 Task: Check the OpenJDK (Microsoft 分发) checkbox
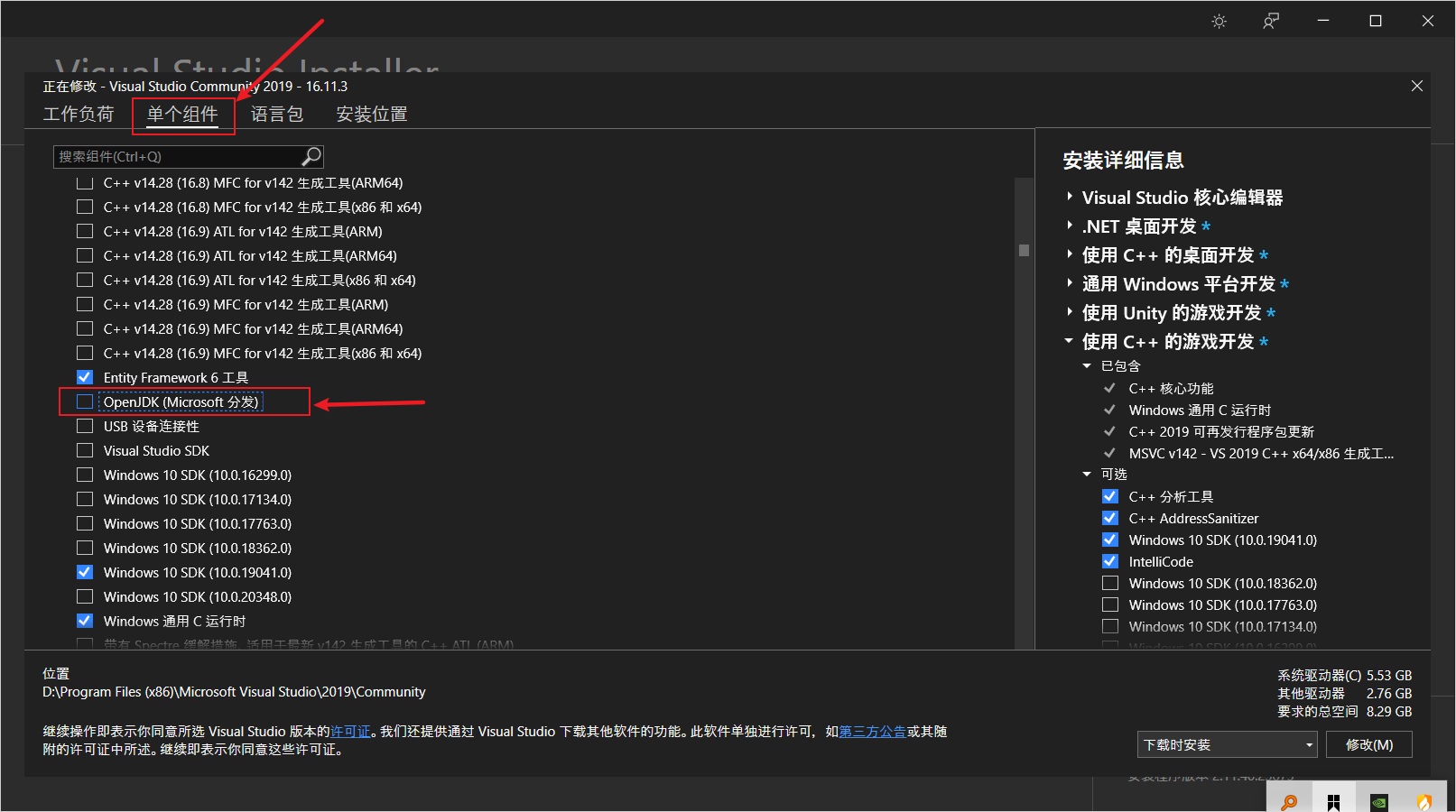[x=85, y=401]
